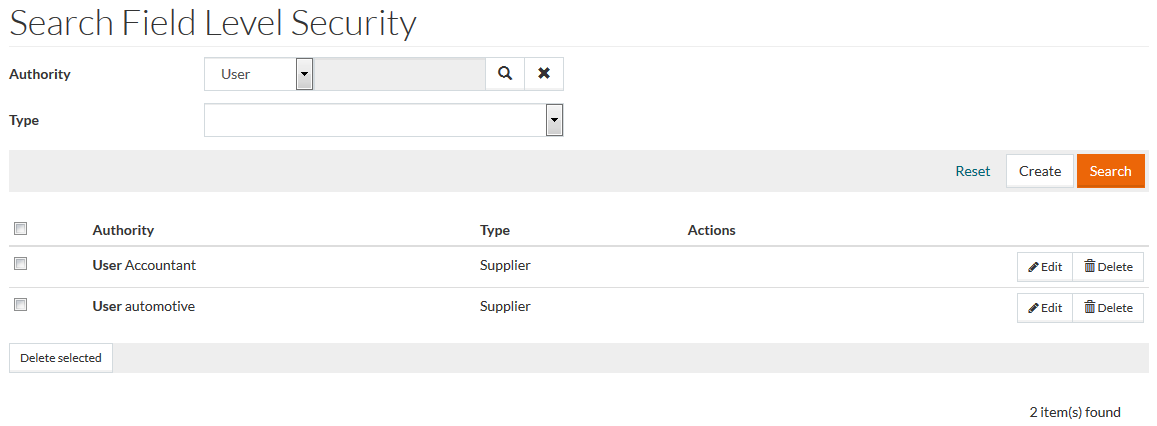Click the grey Authority text input
This screenshot has width=1157, height=426.
[400, 74]
